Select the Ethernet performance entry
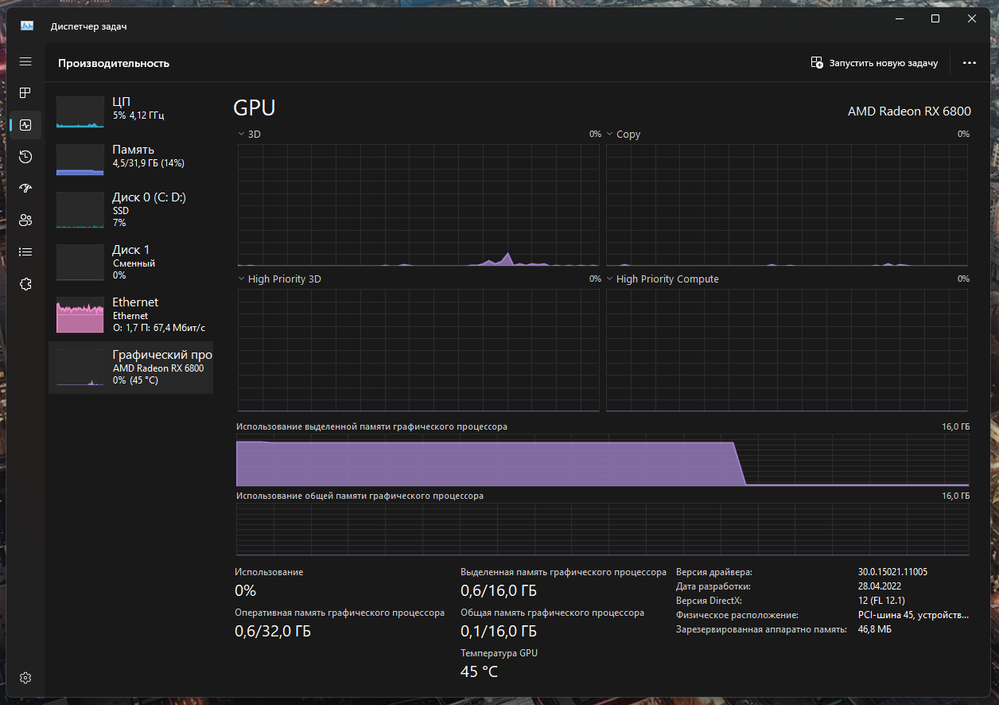This screenshot has width=999, height=705. (x=131, y=315)
